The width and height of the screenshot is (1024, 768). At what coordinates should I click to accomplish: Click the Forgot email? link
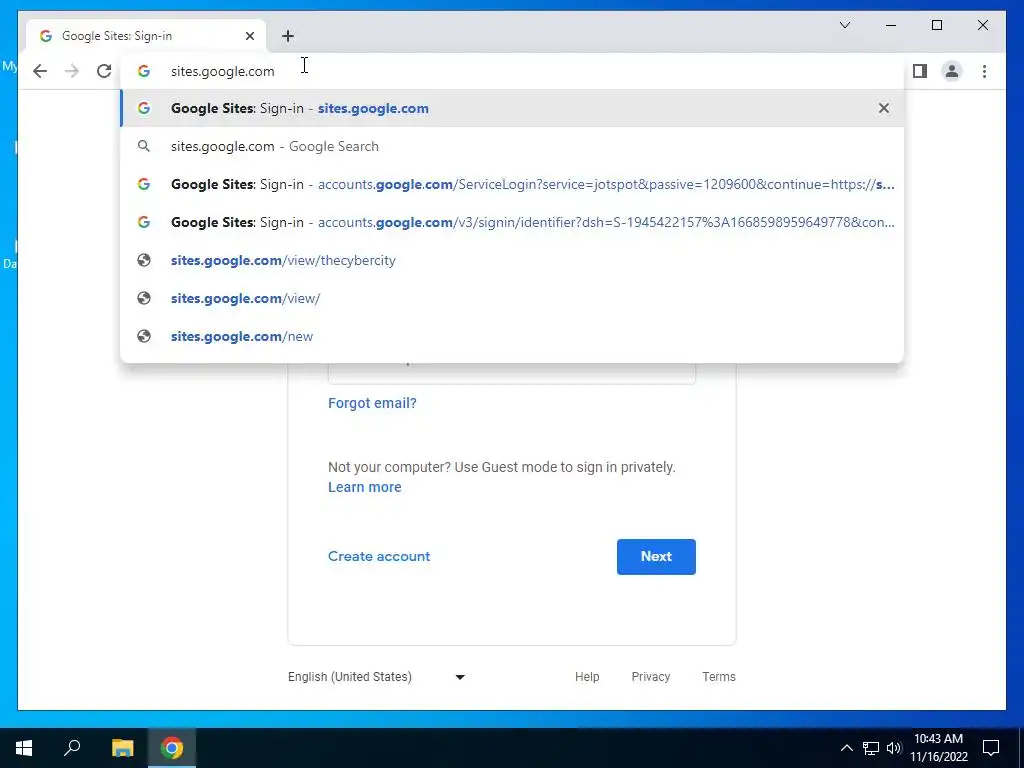(x=372, y=403)
